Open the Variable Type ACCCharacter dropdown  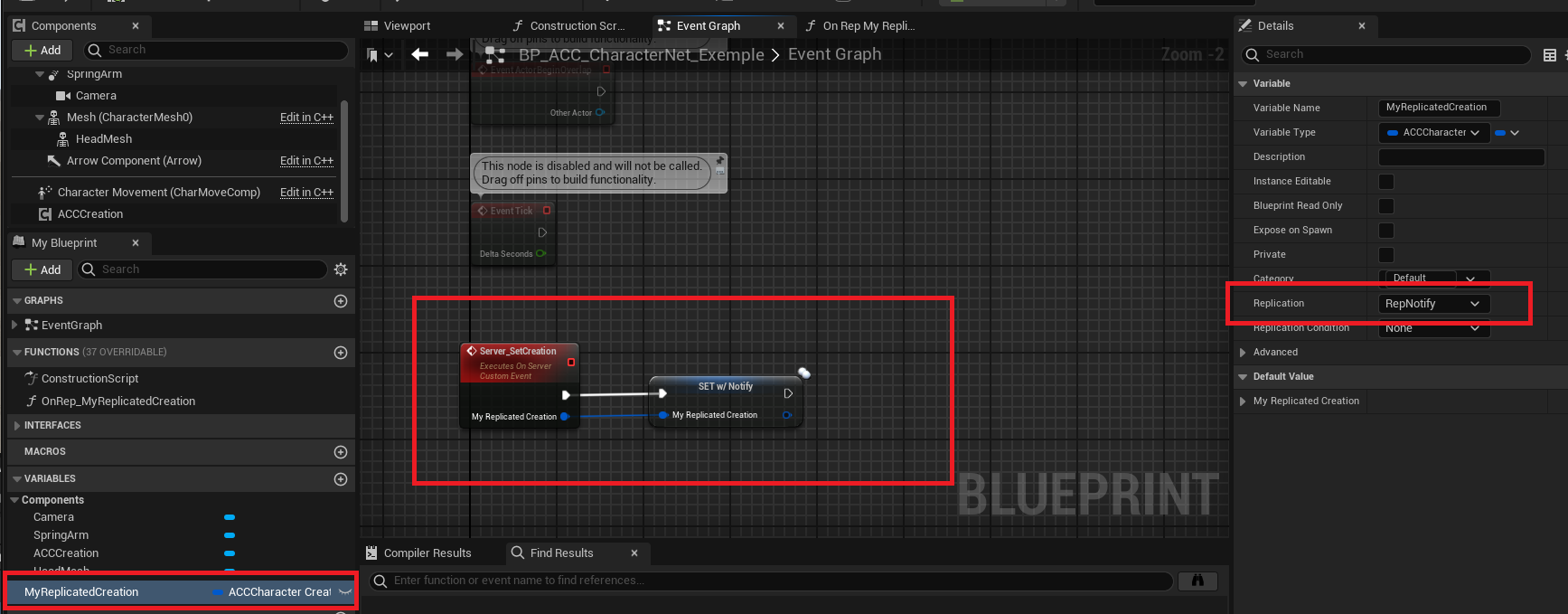pyautogui.click(x=1434, y=133)
